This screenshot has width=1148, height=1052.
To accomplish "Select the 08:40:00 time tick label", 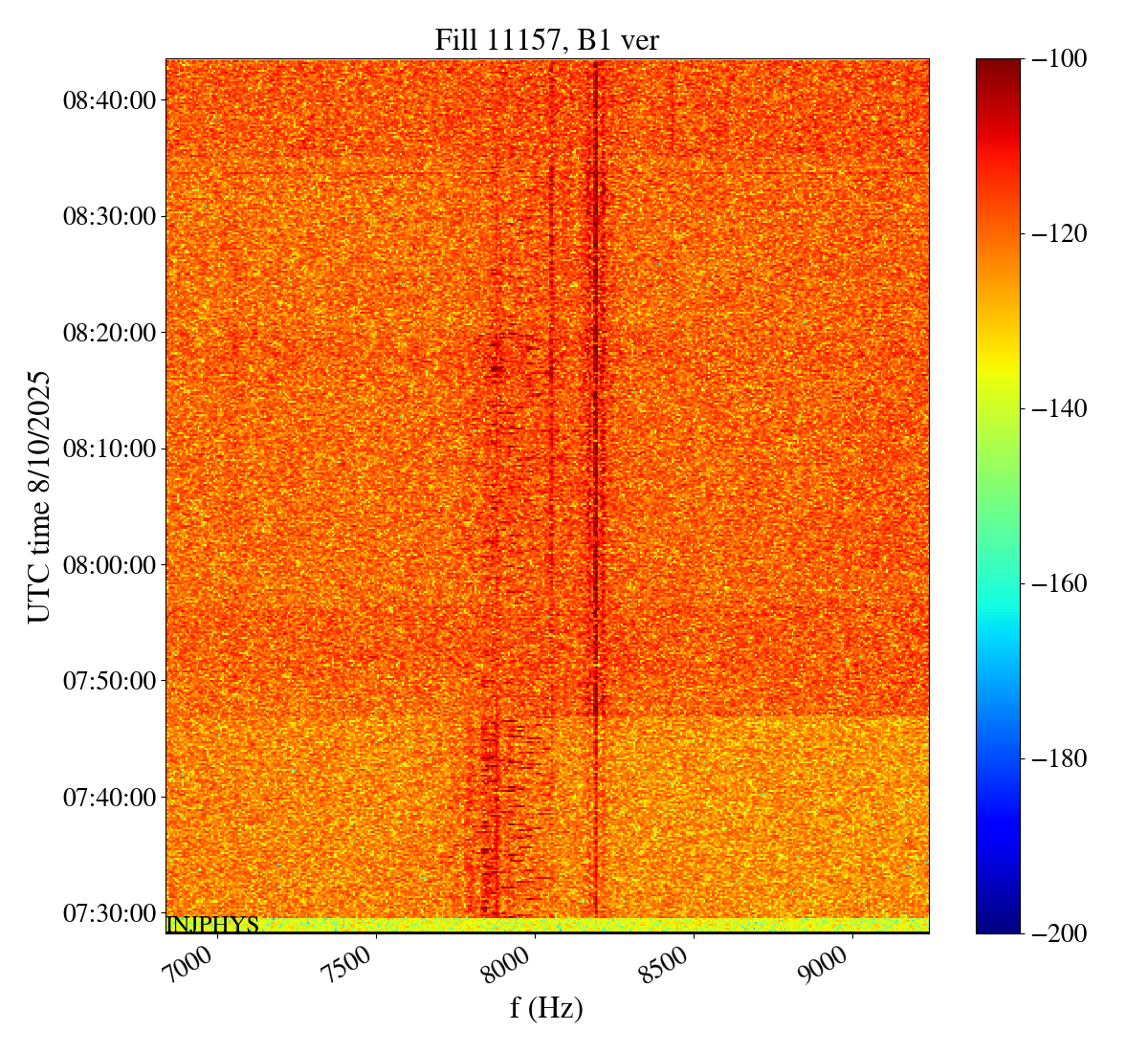I will [x=110, y=99].
